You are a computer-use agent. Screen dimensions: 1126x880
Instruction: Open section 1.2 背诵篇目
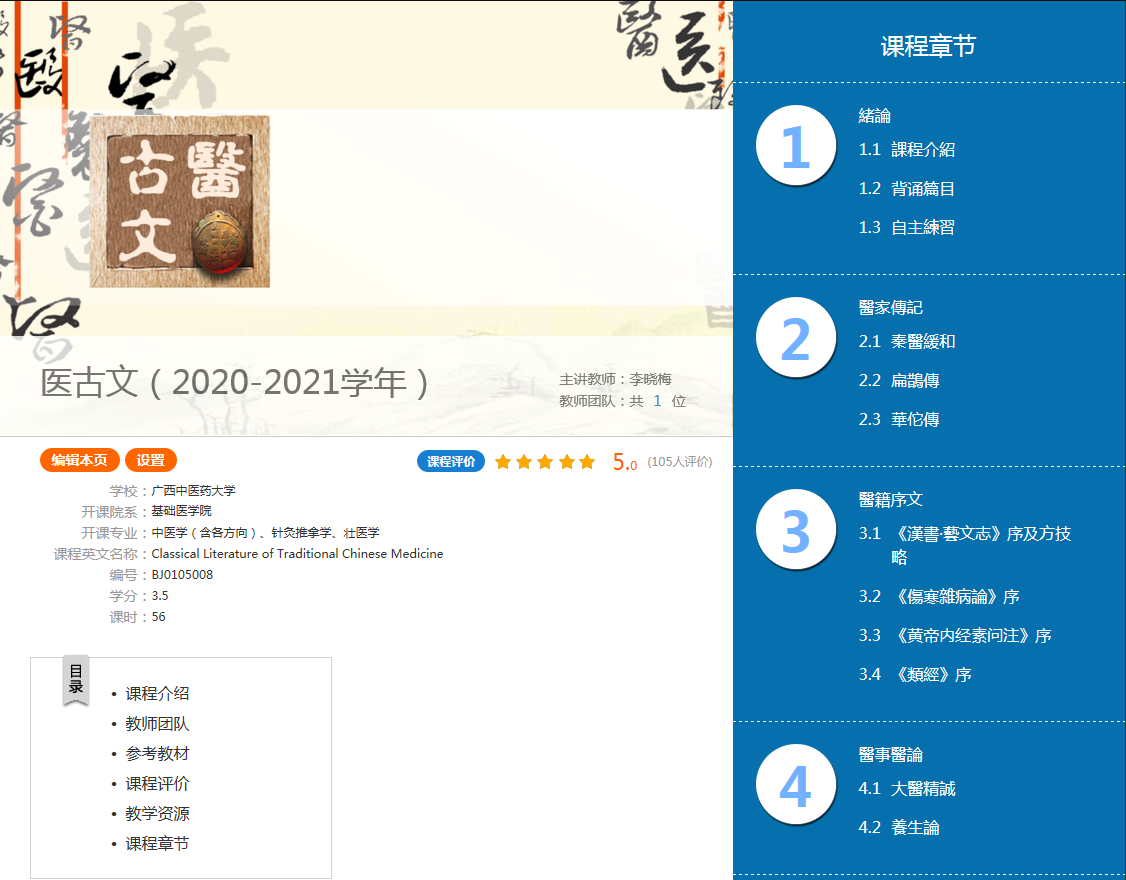pyautogui.click(x=906, y=189)
